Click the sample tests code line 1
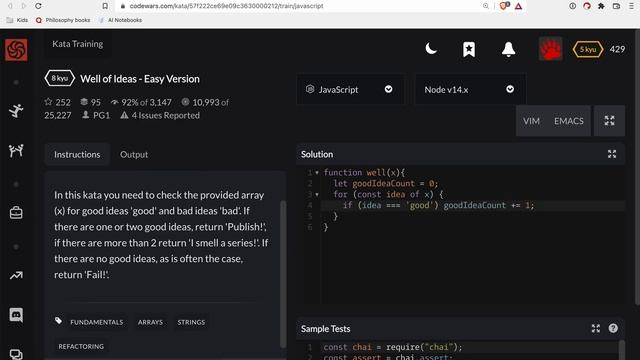Viewport: 640px width, 360px height. click(469, 347)
